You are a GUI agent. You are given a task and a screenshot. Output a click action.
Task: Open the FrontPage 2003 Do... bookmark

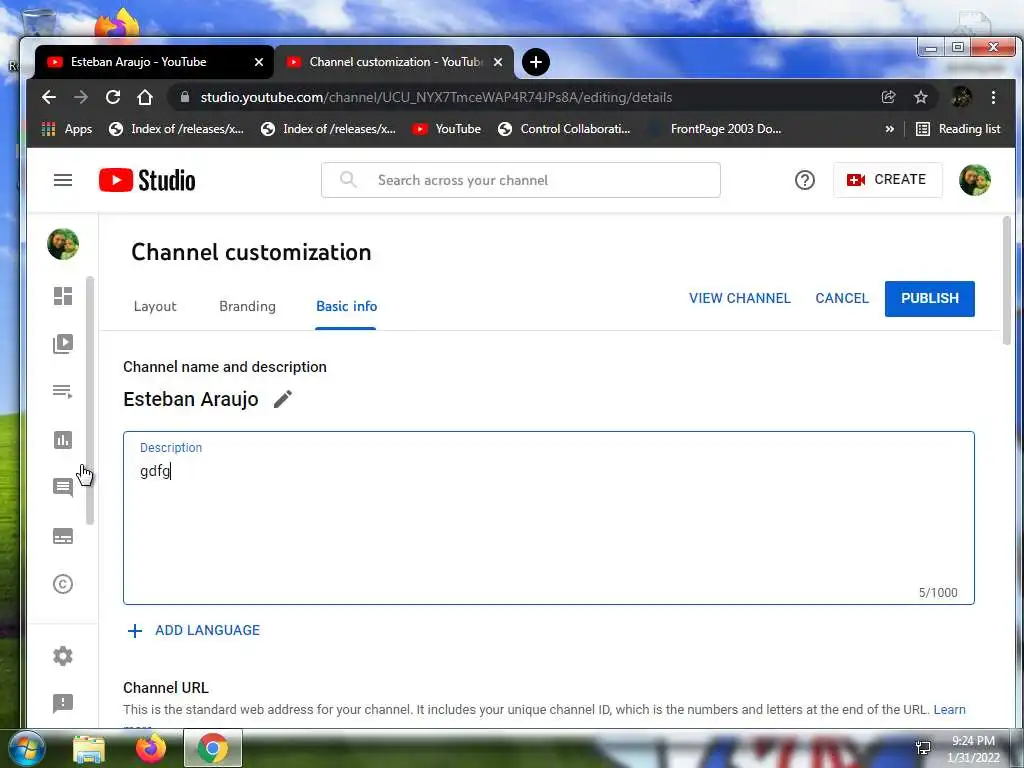point(714,129)
